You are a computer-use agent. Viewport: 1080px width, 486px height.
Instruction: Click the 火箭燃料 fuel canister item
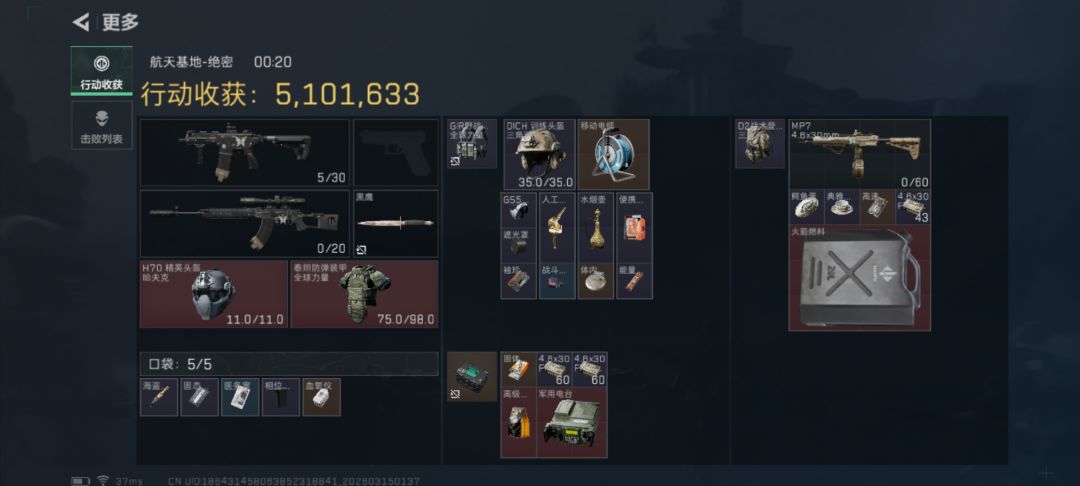pyautogui.click(x=859, y=277)
